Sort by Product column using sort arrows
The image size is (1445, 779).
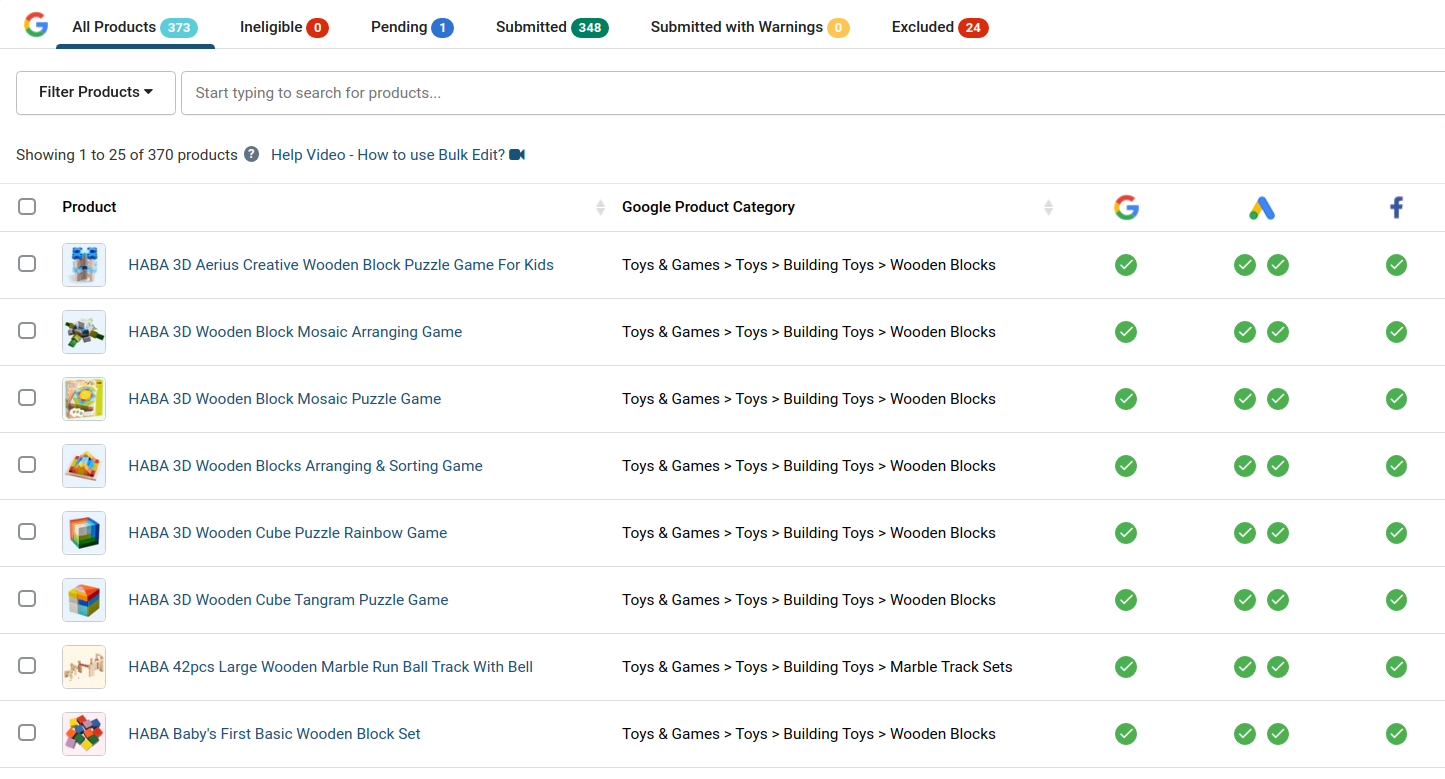click(x=600, y=207)
